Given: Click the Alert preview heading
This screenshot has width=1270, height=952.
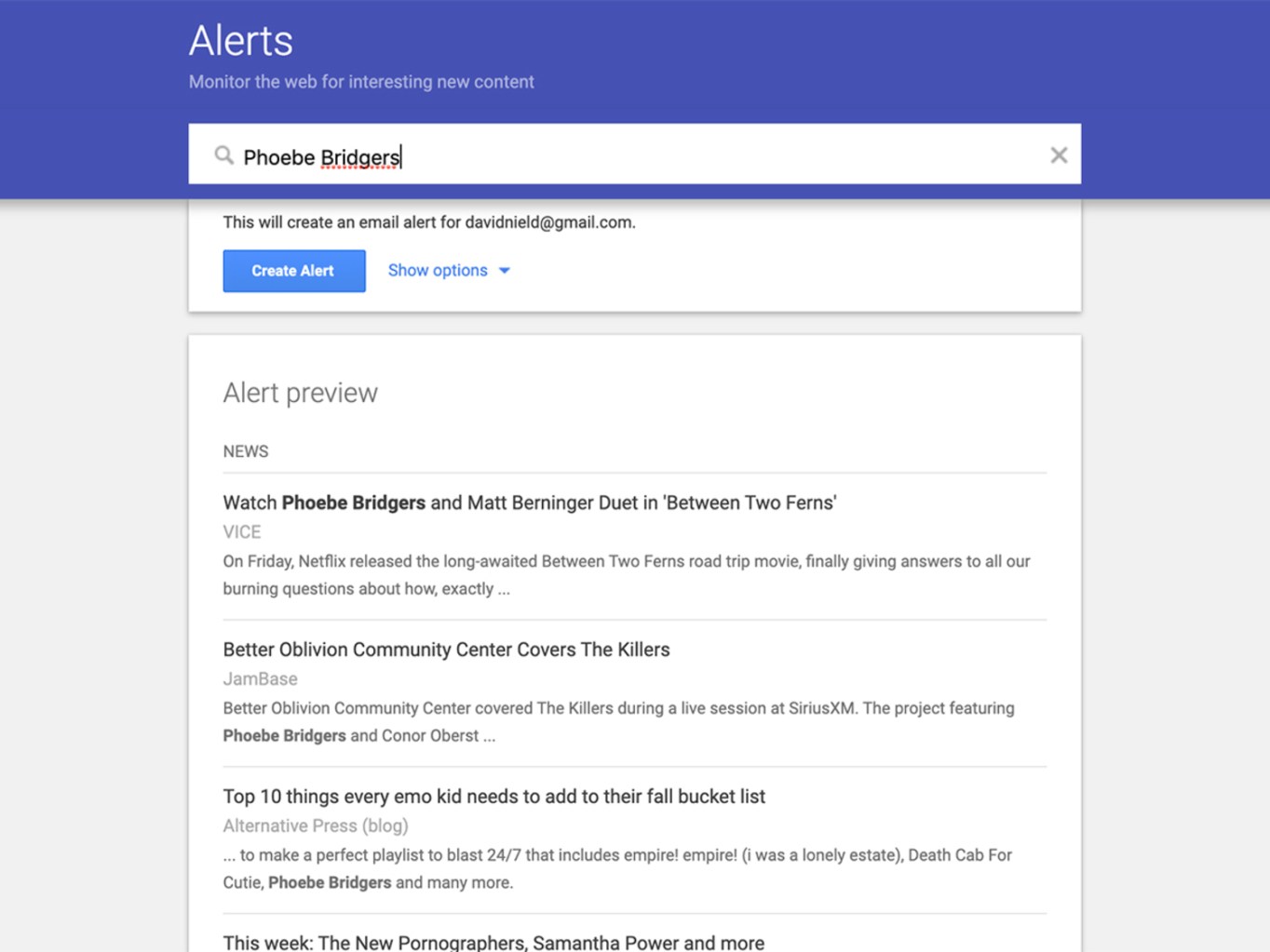Looking at the screenshot, I should [299, 393].
